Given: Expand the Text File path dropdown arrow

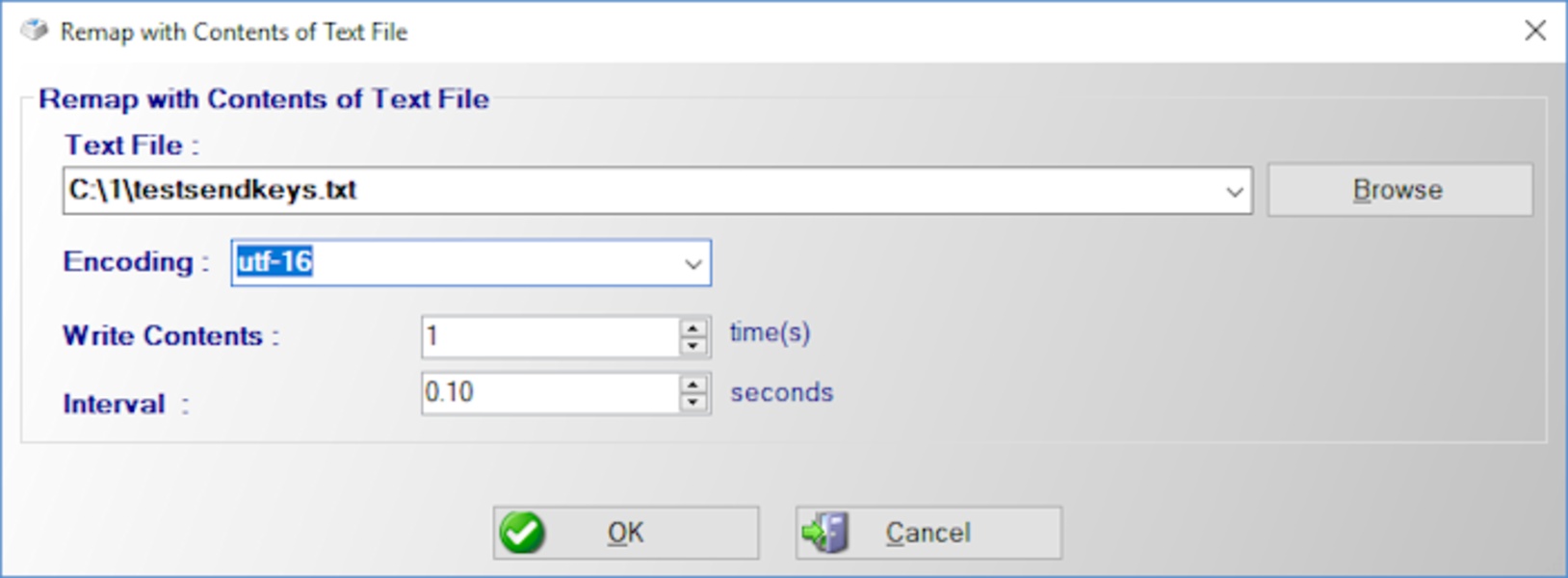Looking at the screenshot, I should 1234,191.
